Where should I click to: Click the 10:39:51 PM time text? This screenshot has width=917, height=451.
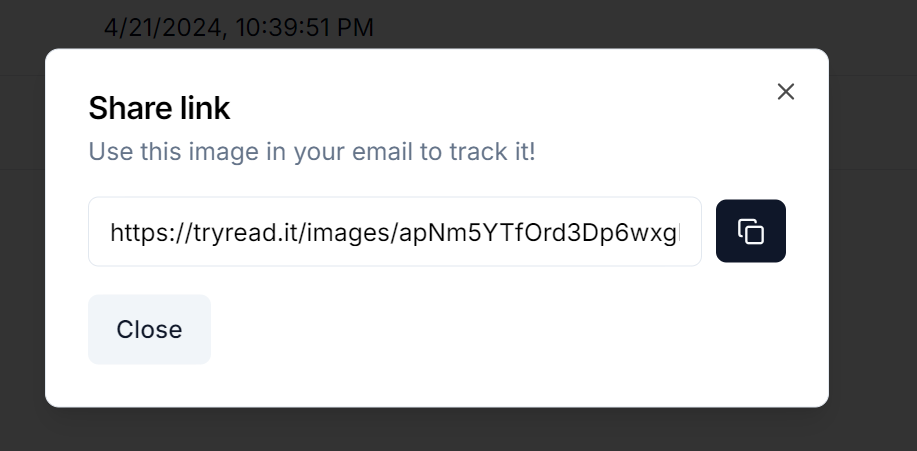click(304, 27)
